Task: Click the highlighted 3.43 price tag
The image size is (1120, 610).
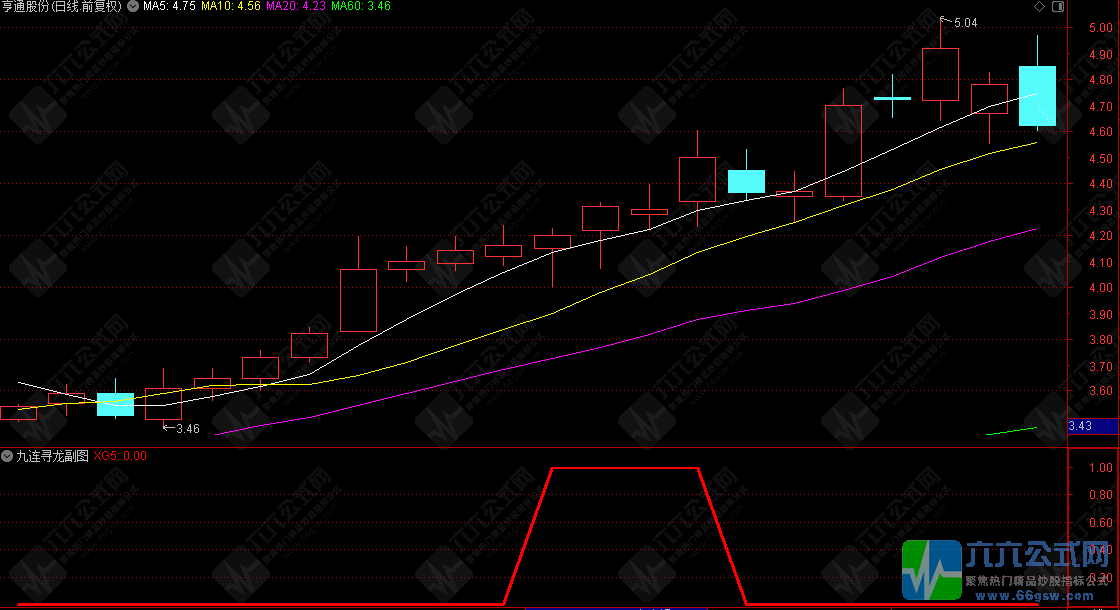Action: point(1093,426)
